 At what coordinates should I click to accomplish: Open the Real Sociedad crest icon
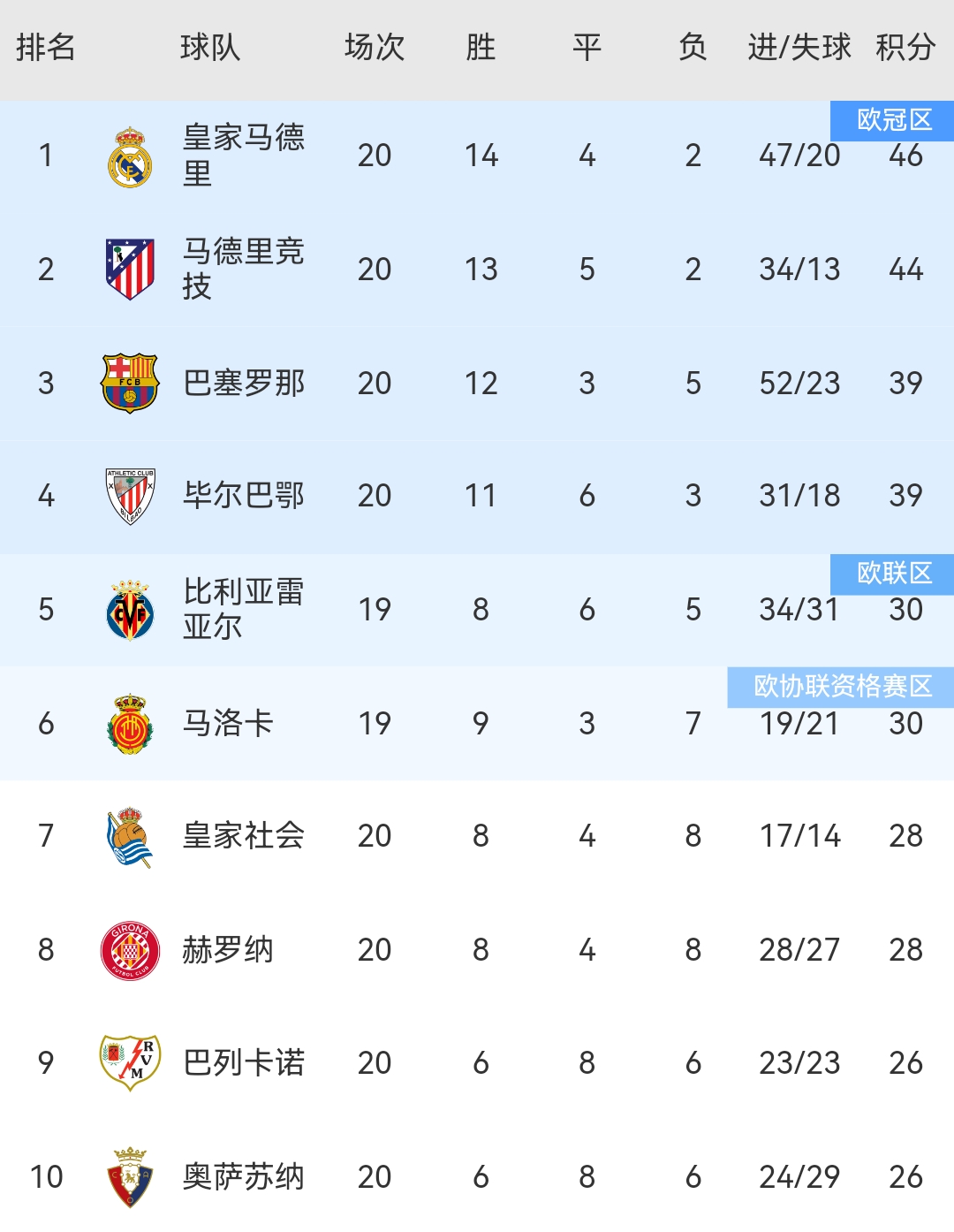coord(130,836)
